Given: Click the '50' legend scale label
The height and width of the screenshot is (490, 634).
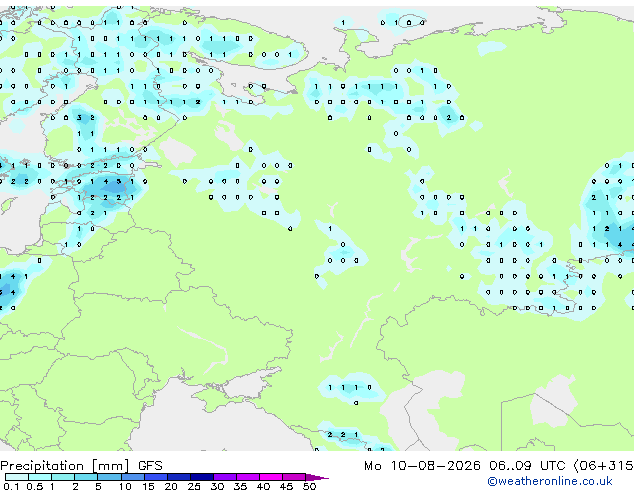Looking at the screenshot, I should coord(309,486).
